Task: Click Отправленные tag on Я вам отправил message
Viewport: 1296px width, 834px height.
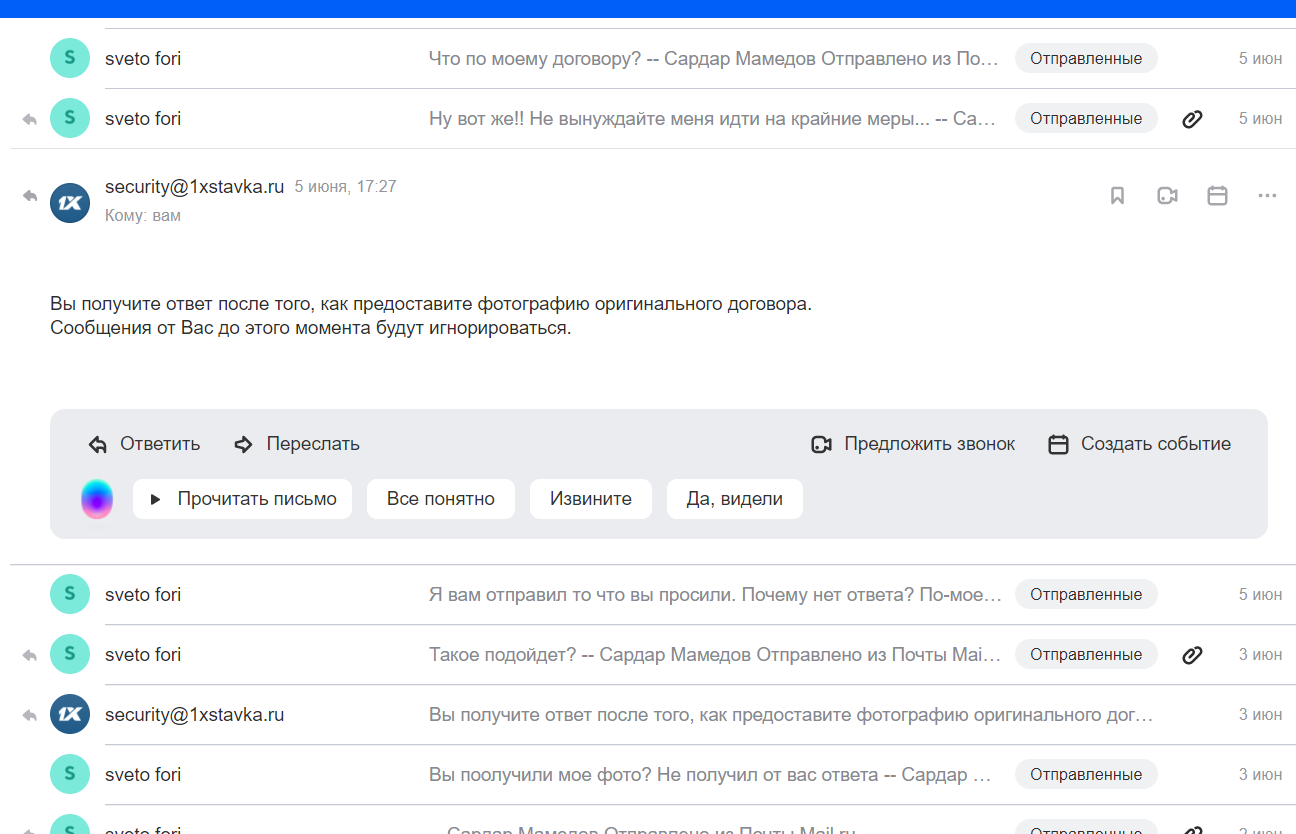Action: pos(1086,595)
